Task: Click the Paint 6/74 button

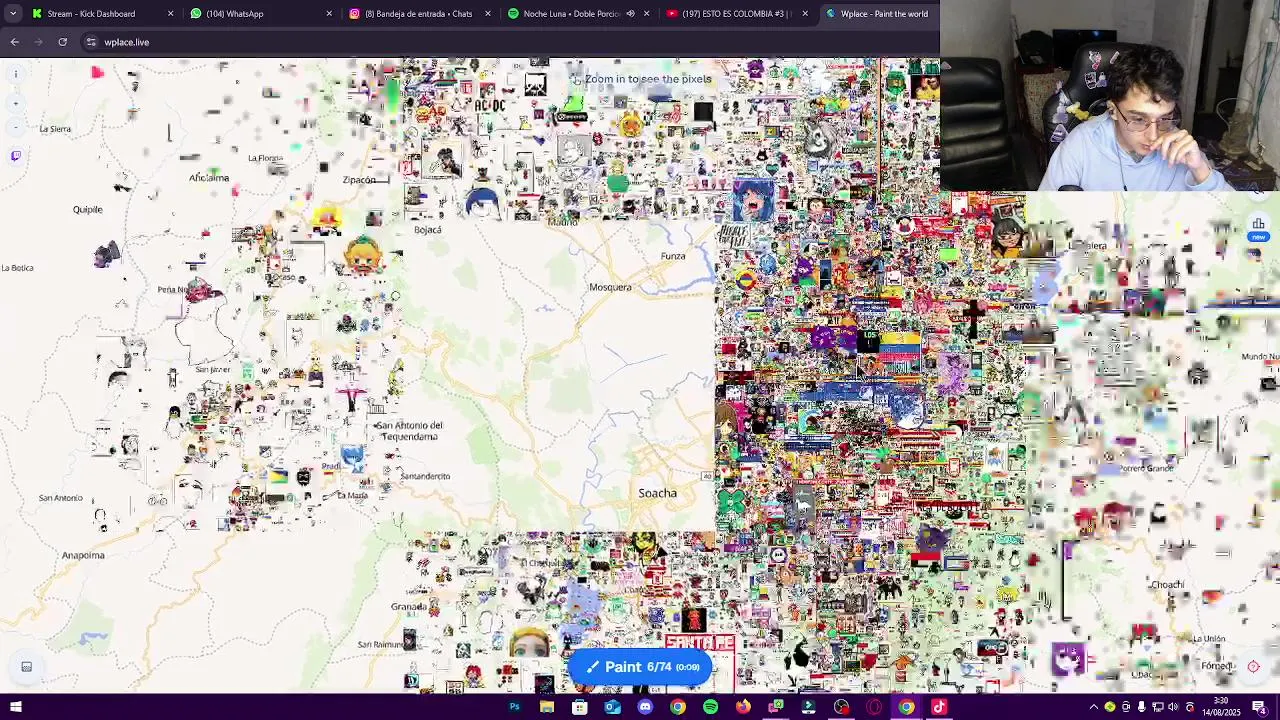Action: (x=640, y=667)
